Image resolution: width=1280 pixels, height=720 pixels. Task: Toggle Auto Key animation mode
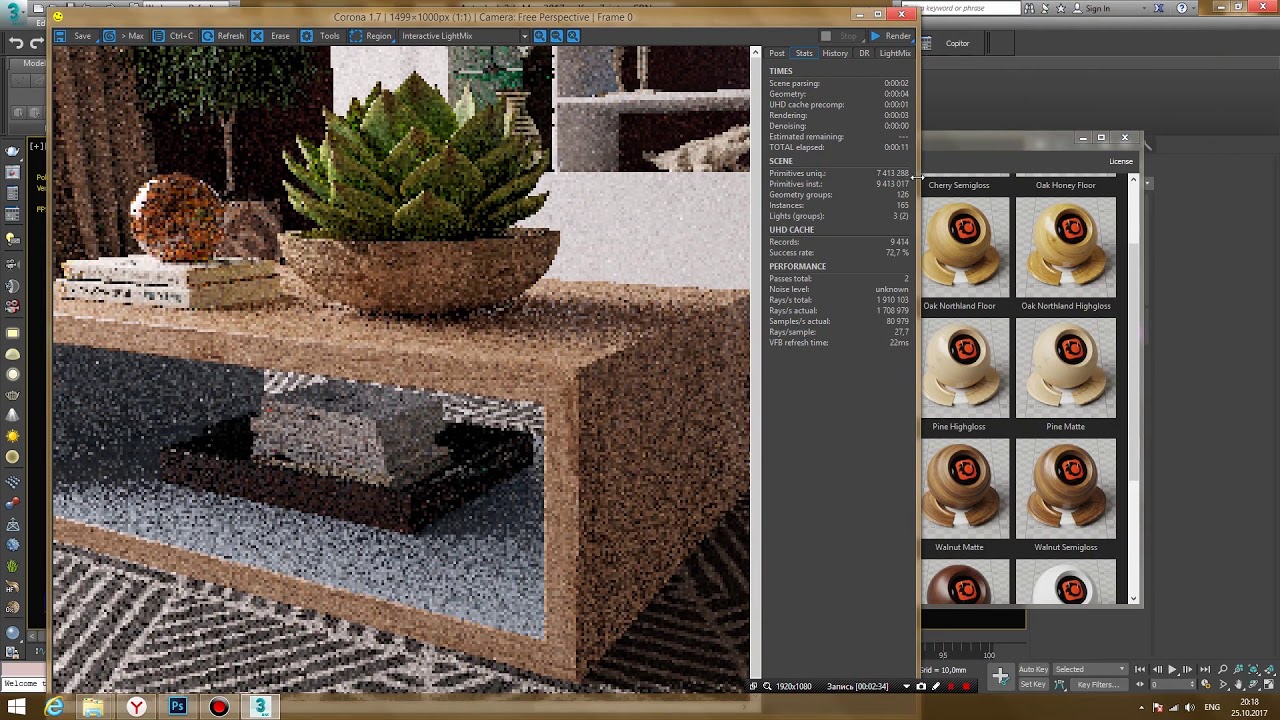click(x=1033, y=669)
